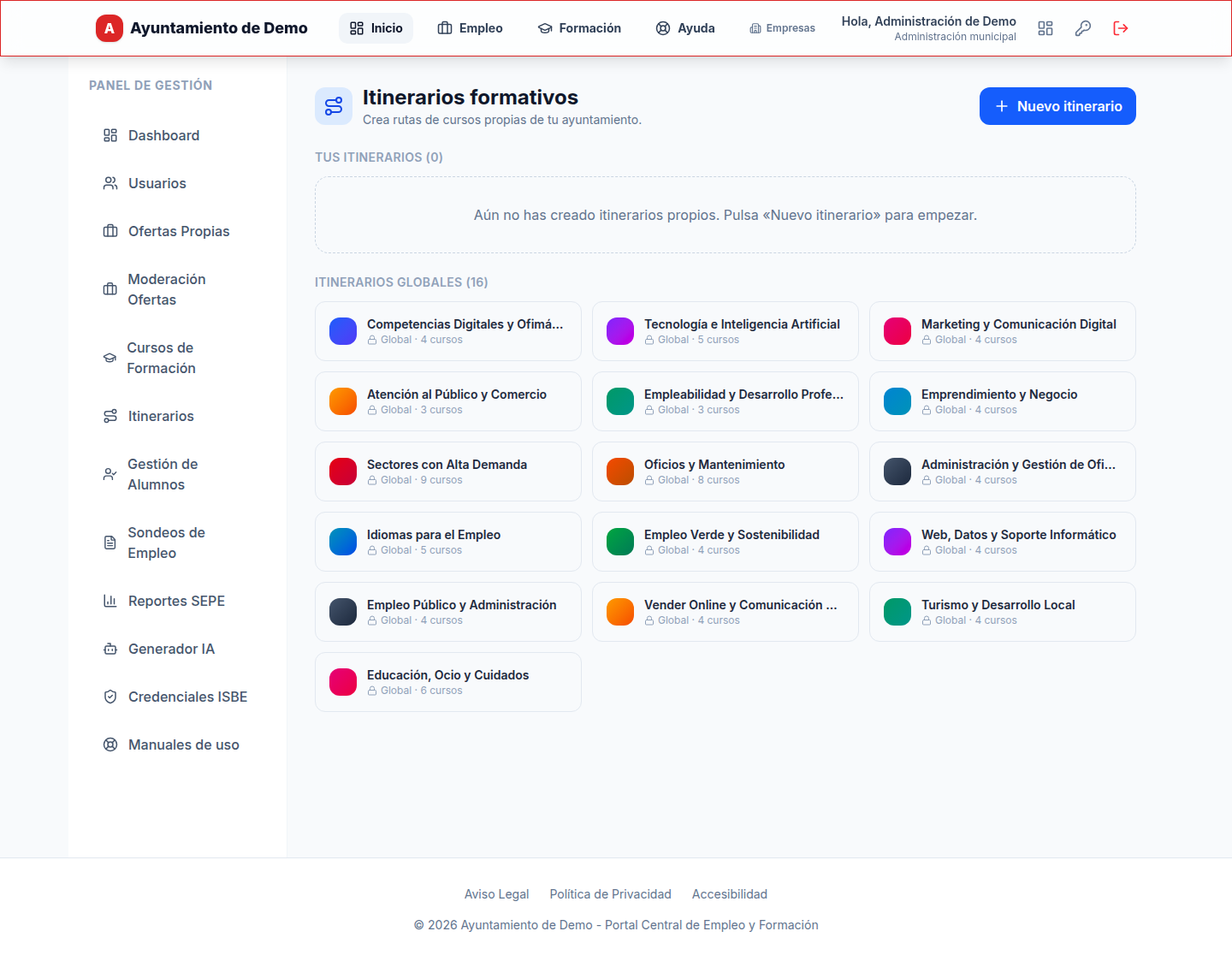This screenshot has height=961, width=1232.
Task: Click the Ayuntamiento de Demo title text
Action: [x=219, y=28]
